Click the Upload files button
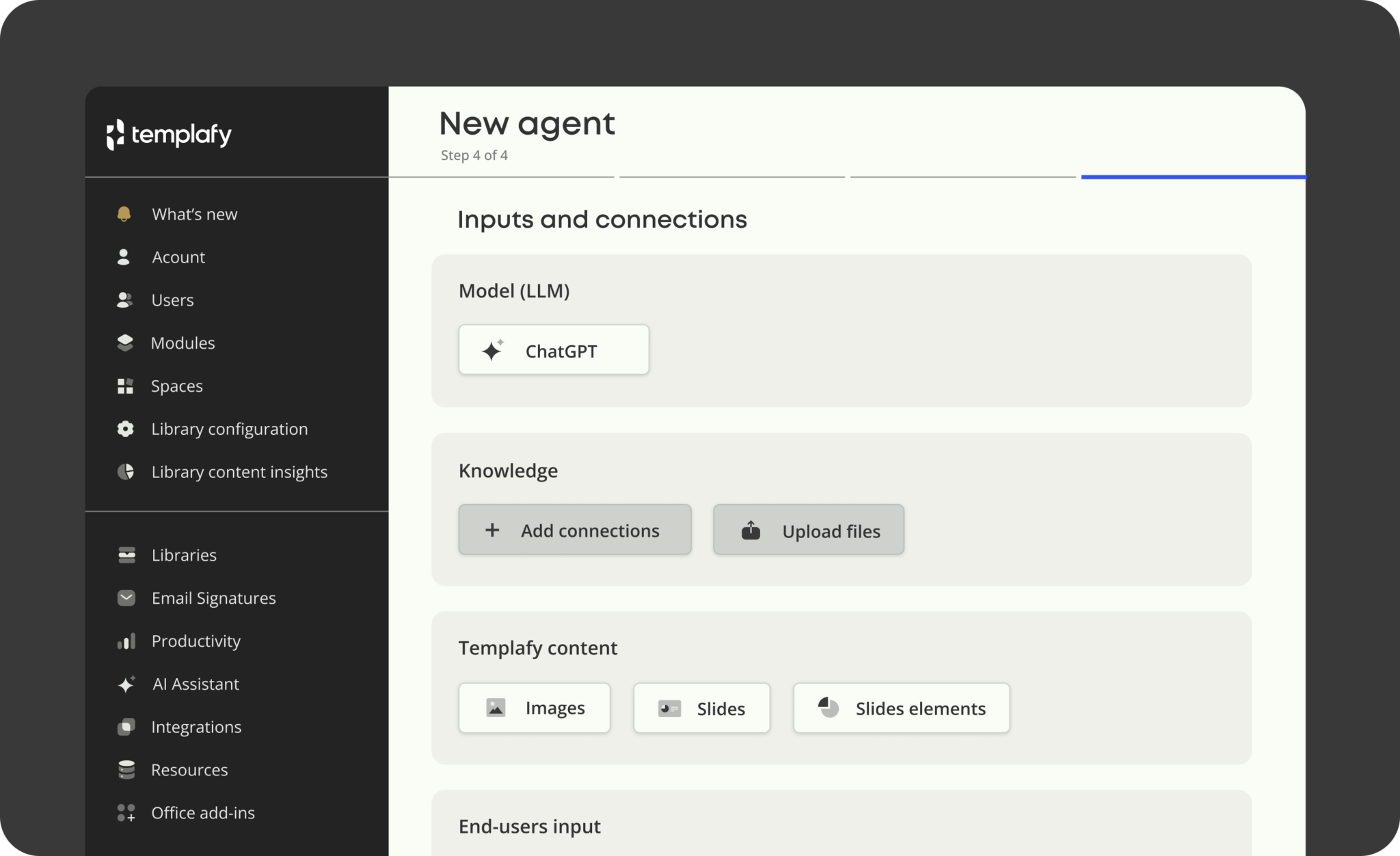1400x856 pixels. point(808,531)
